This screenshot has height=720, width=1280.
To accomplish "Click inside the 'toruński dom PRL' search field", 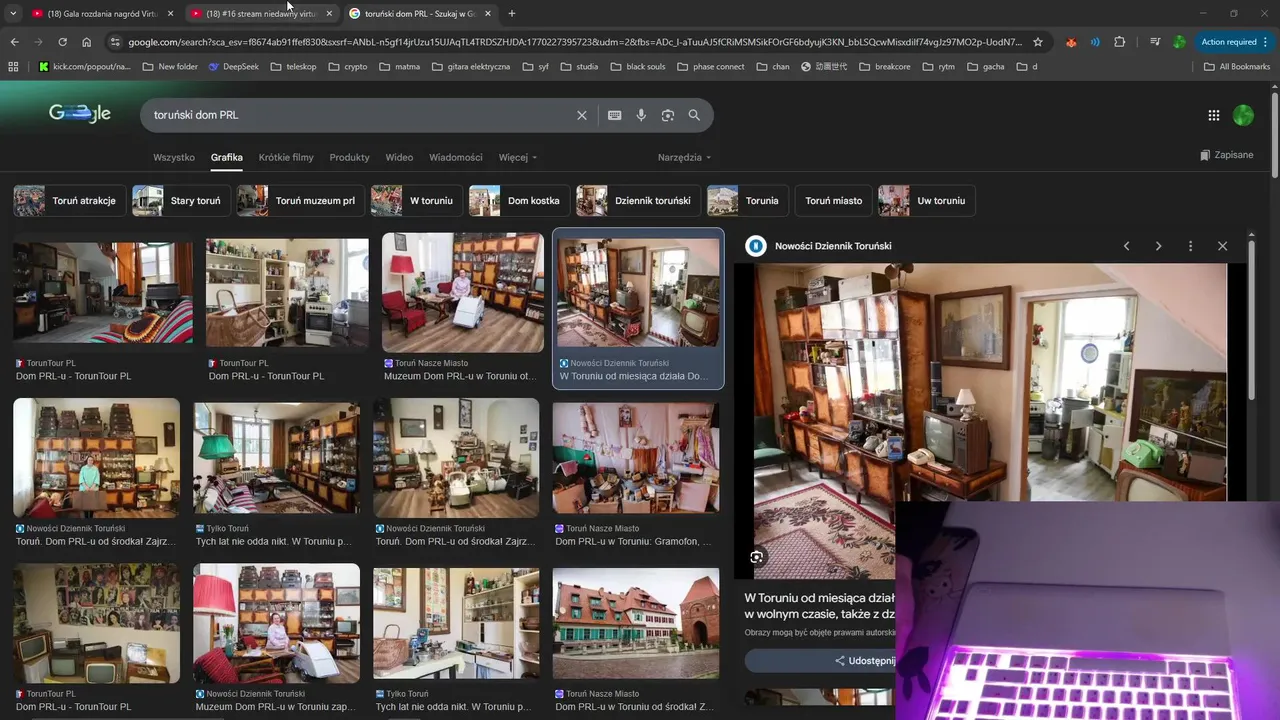I will pos(360,115).
